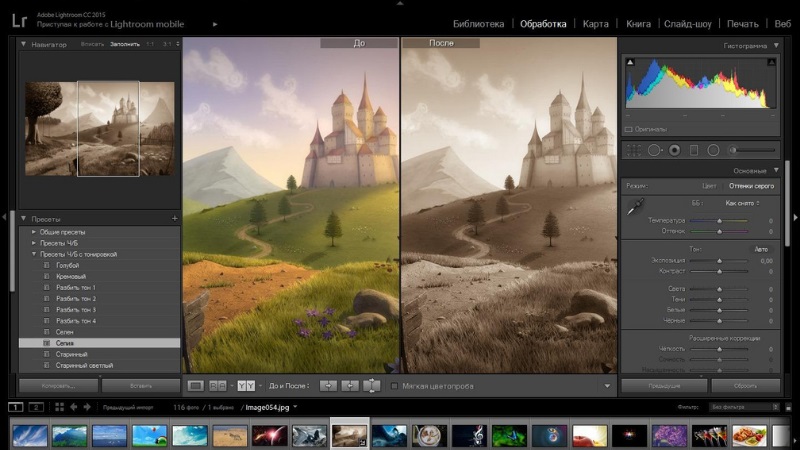Open the Без фильтра filter dropdown

click(x=744, y=407)
